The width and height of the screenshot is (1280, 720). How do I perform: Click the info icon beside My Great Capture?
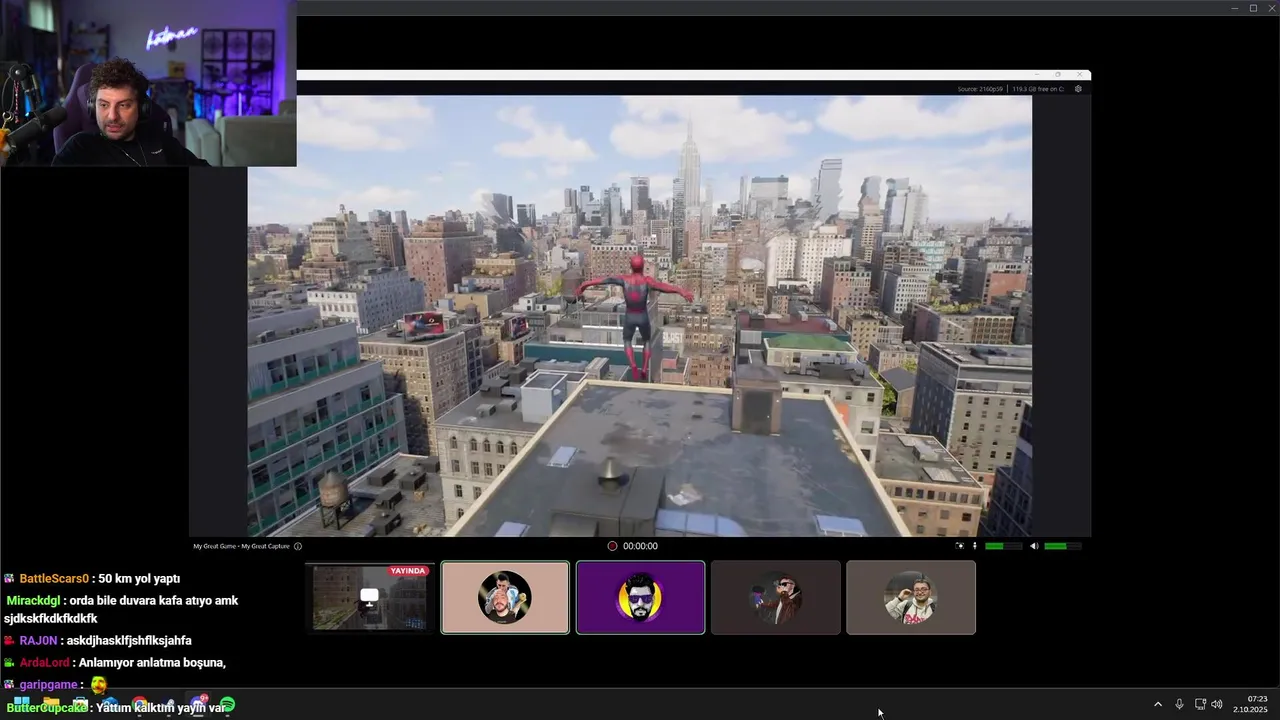pyautogui.click(x=298, y=546)
